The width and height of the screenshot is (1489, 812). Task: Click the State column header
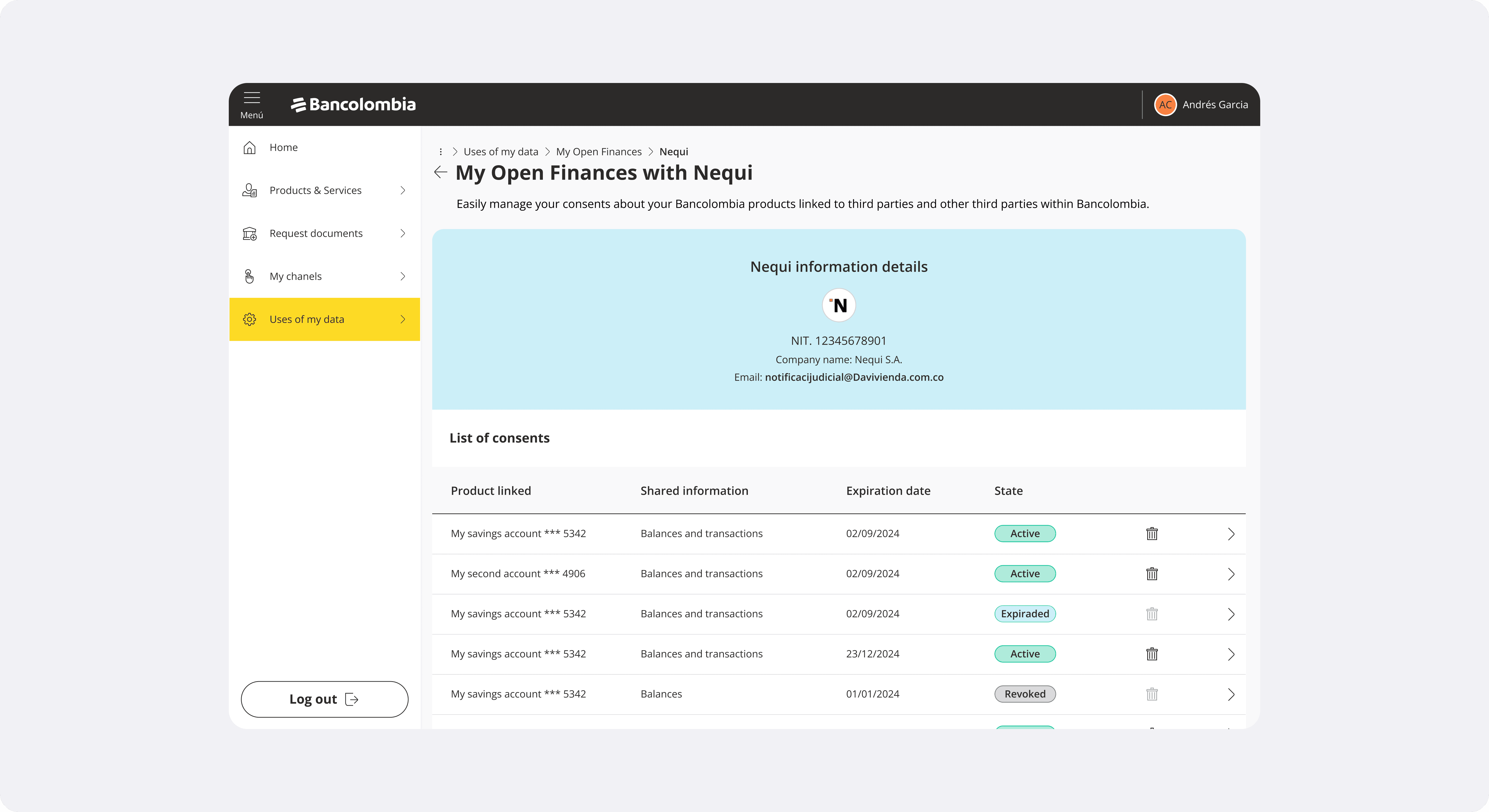(1009, 491)
